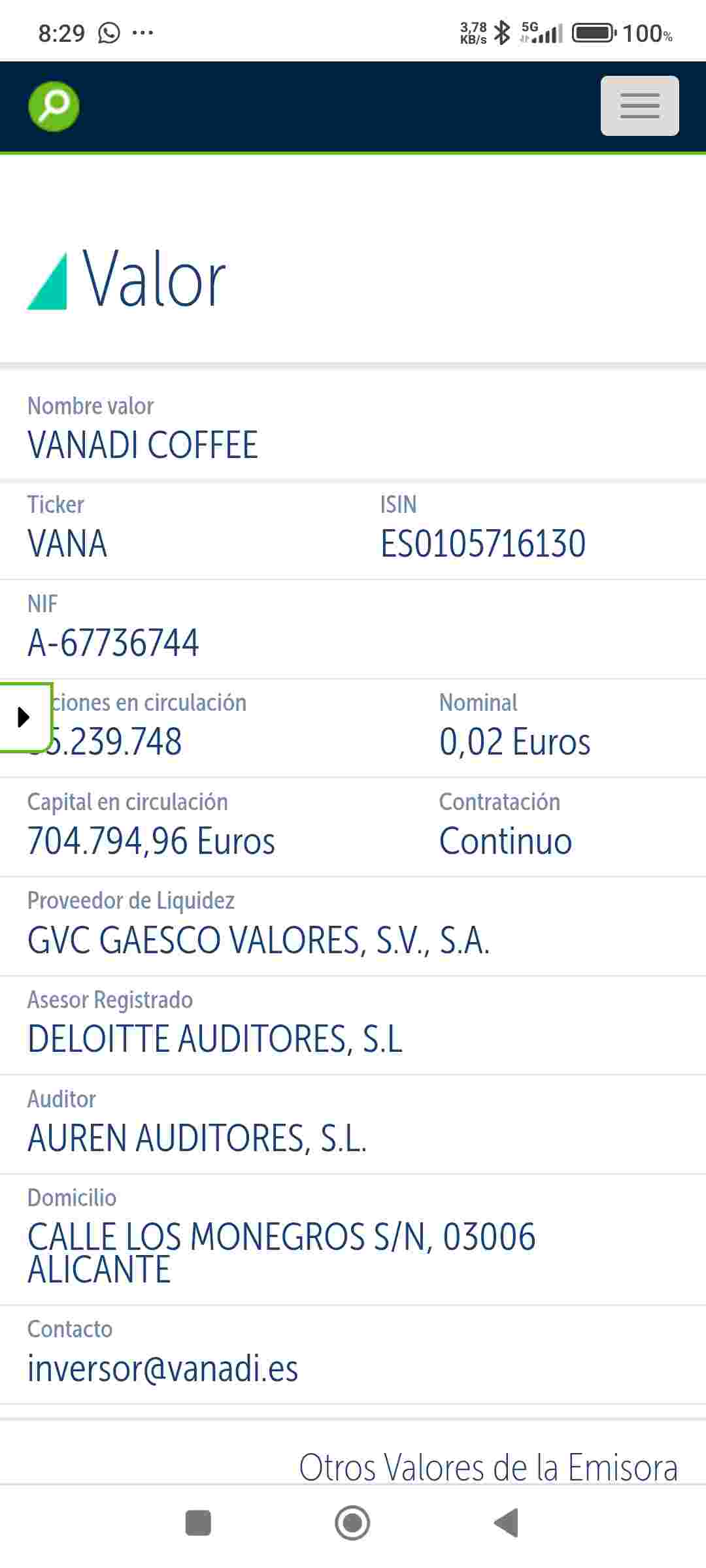Tap the WhatsApp notification icon

(x=109, y=33)
